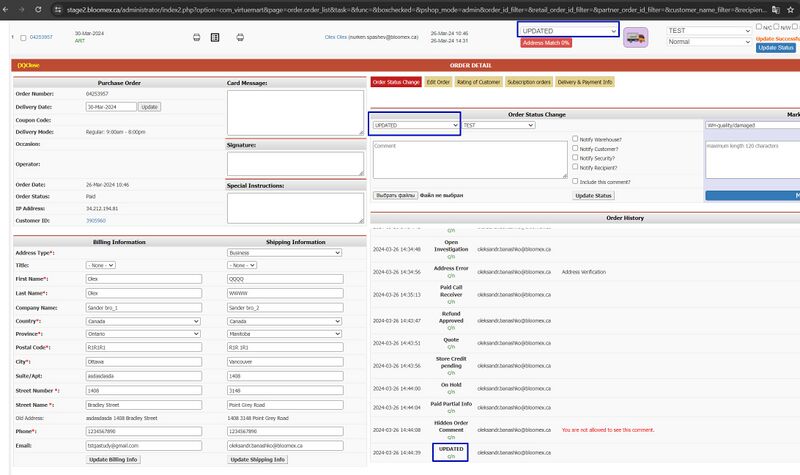Click the (X)Close link

[29, 65]
